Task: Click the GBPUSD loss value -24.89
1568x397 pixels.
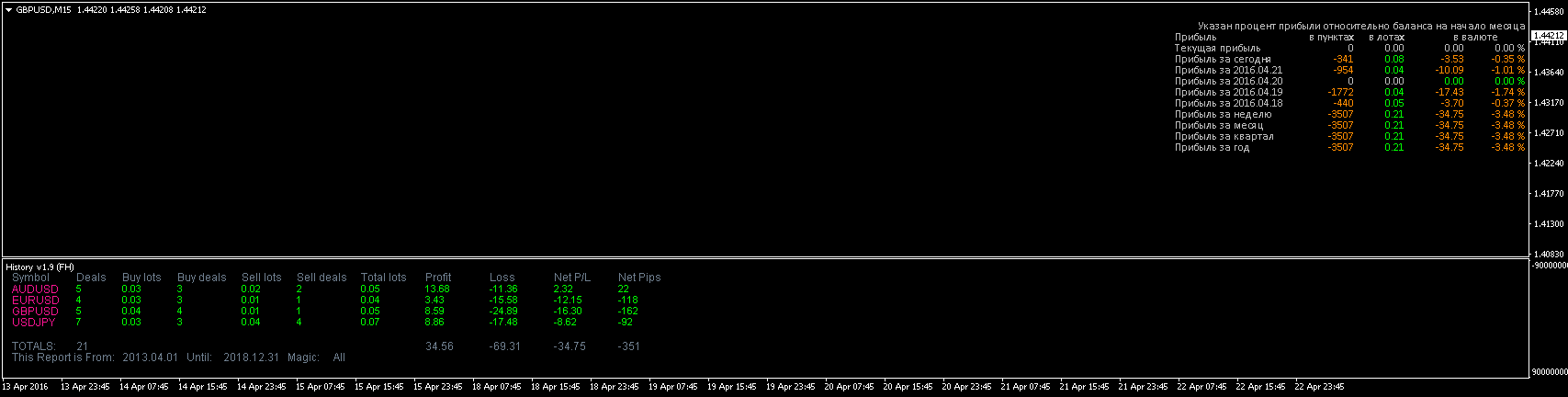Action: click(503, 312)
